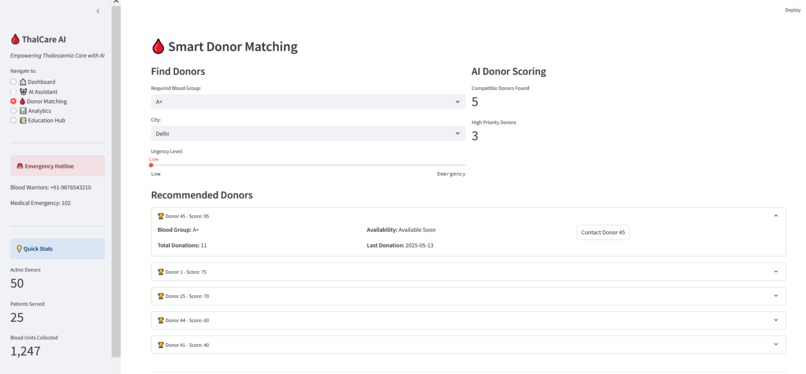This screenshot has width=806, height=374.
Task: Click the Patients Served value 25
Action: click(x=17, y=317)
